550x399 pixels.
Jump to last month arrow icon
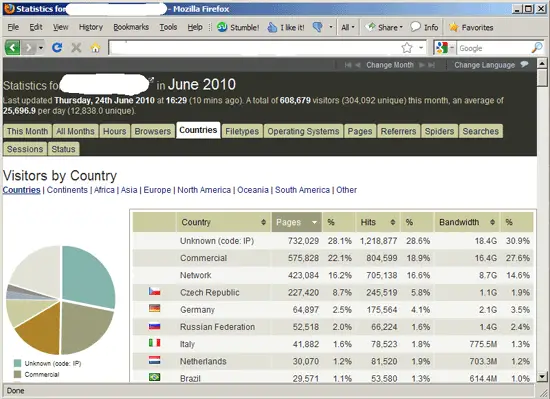(x=431, y=65)
